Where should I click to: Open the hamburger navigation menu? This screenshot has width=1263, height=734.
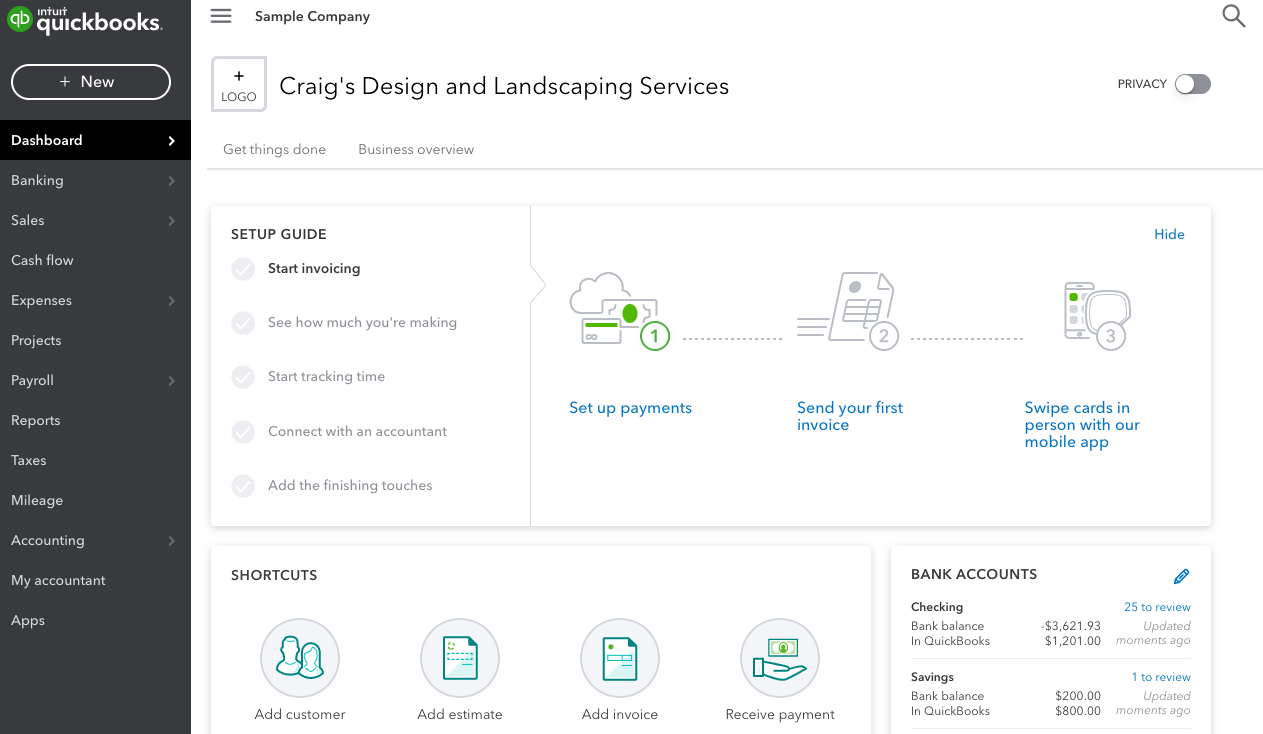221,16
